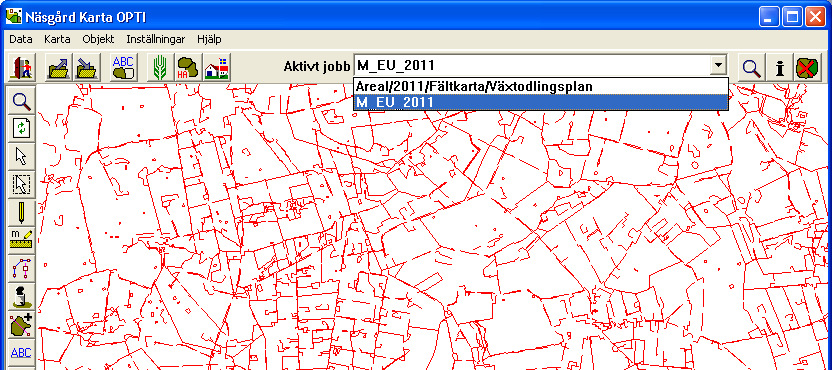Click the export folder icon with up arrow
This screenshot has height=370, width=832.
tap(58, 67)
